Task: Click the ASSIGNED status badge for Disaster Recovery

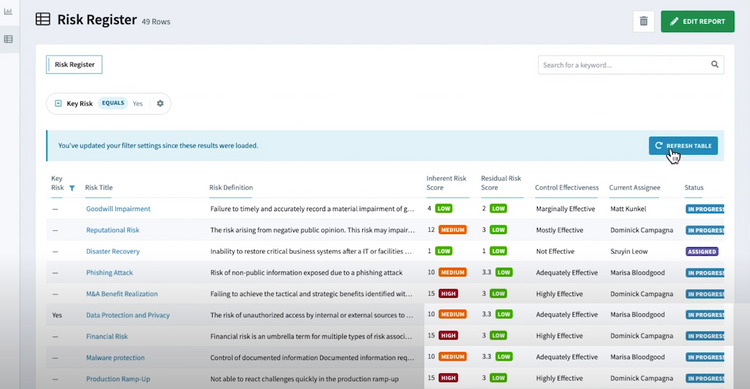Action: 702,251
